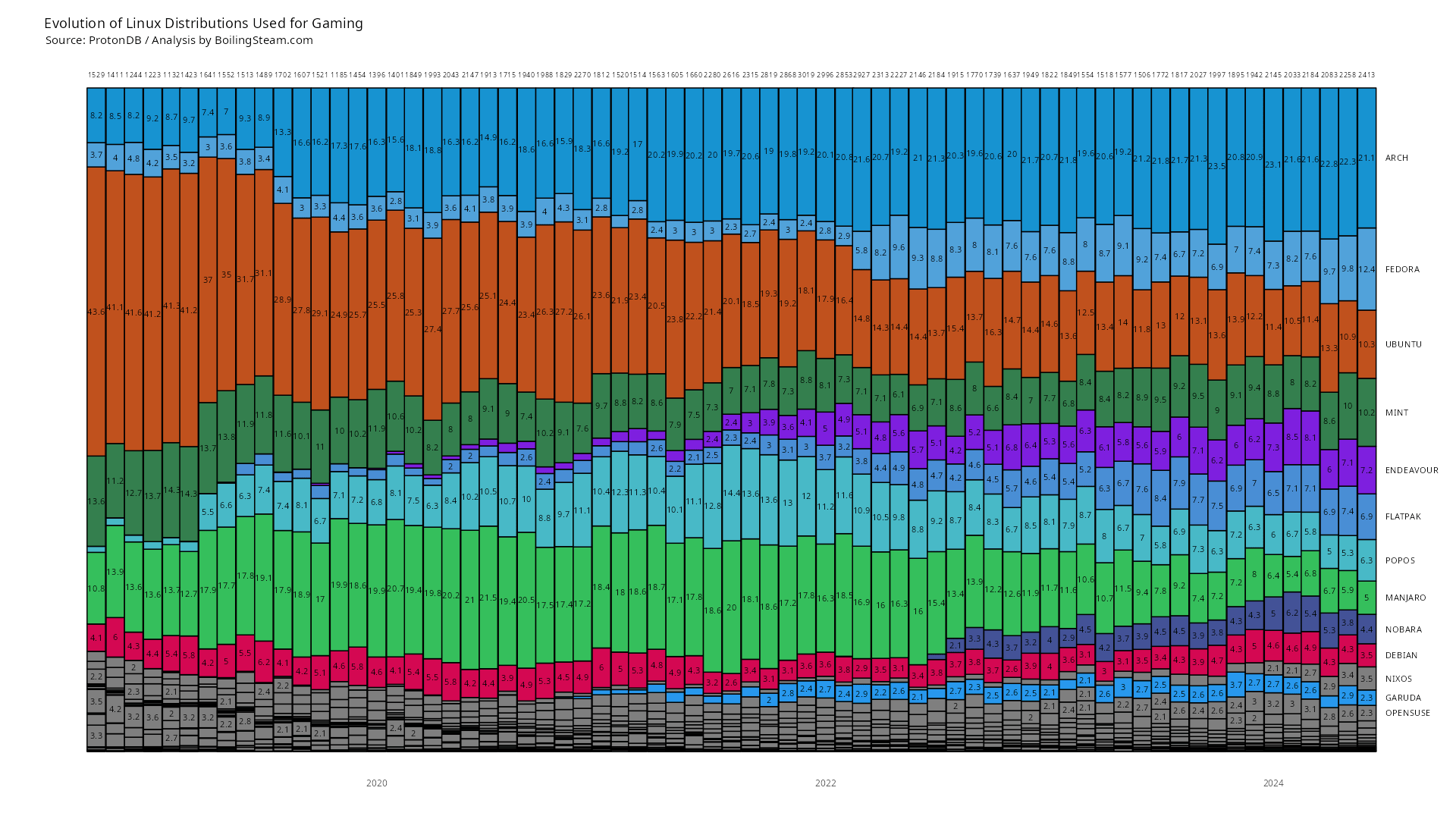Select the FLATPAK legend label
The height and width of the screenshot is (819, 1456).
pyautogui.click(x=1403, y=516)
